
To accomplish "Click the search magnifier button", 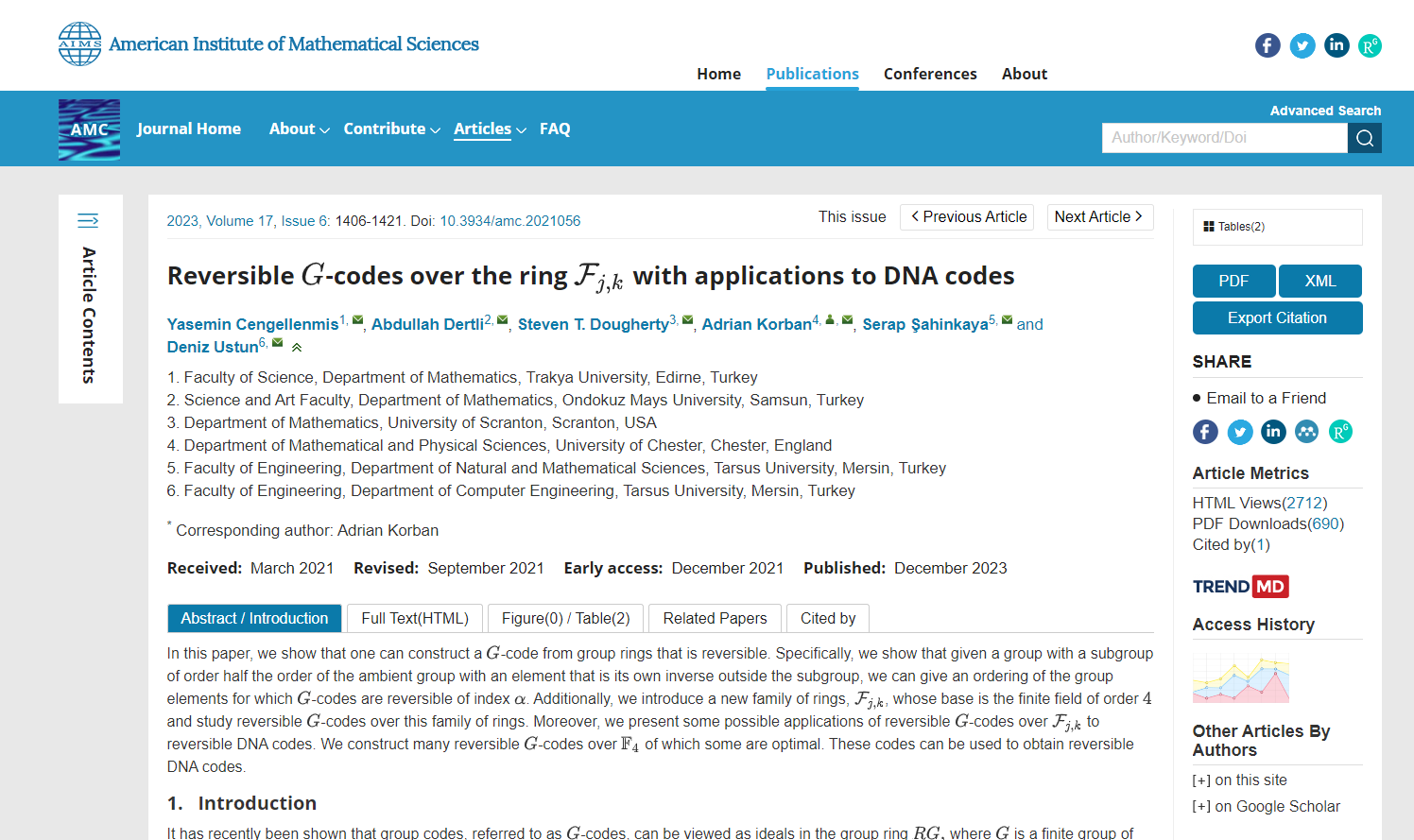I will [1364, 138].
